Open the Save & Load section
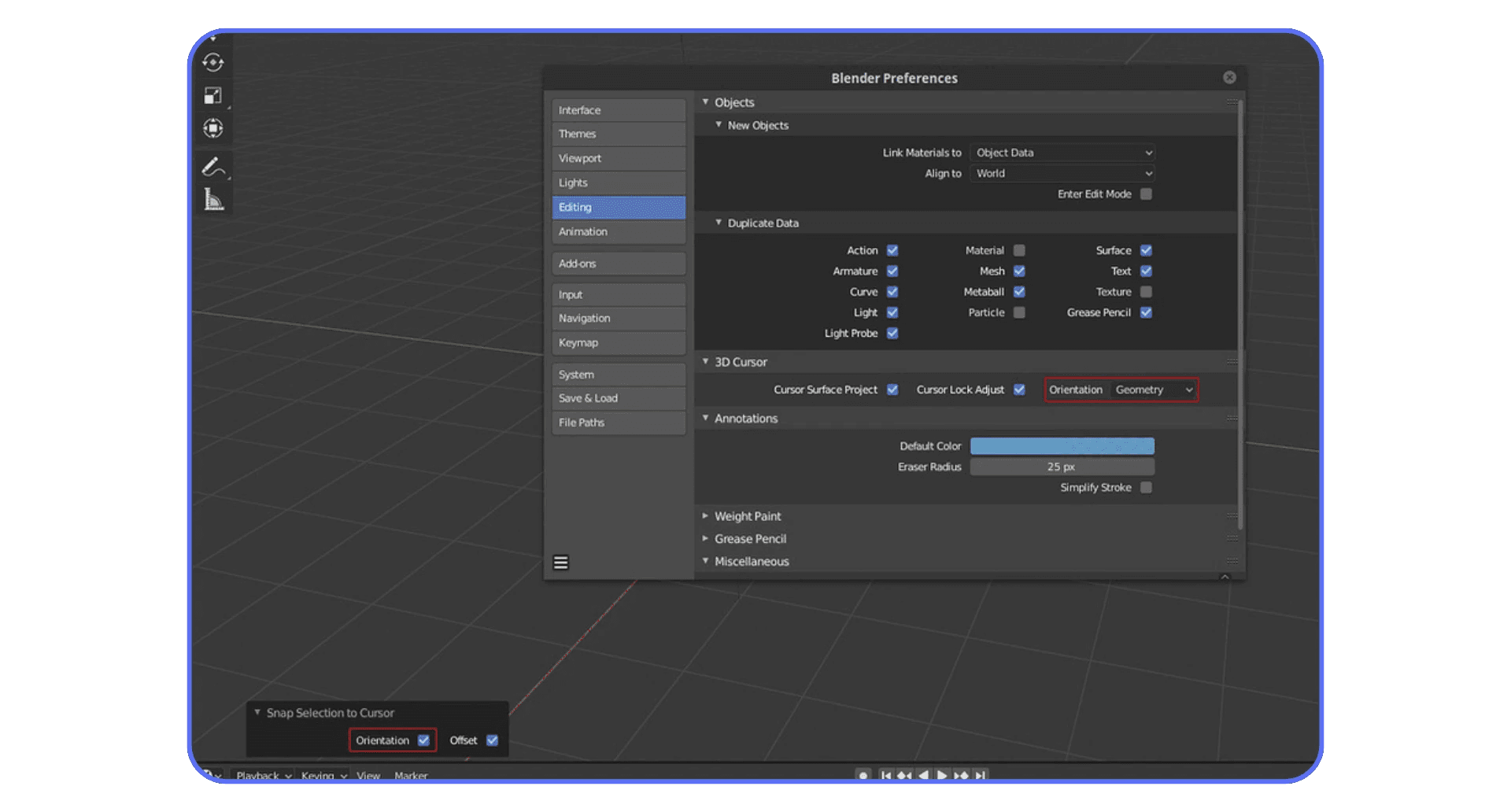The height and width of the screenshot is (812, 1511). point(618,398)
